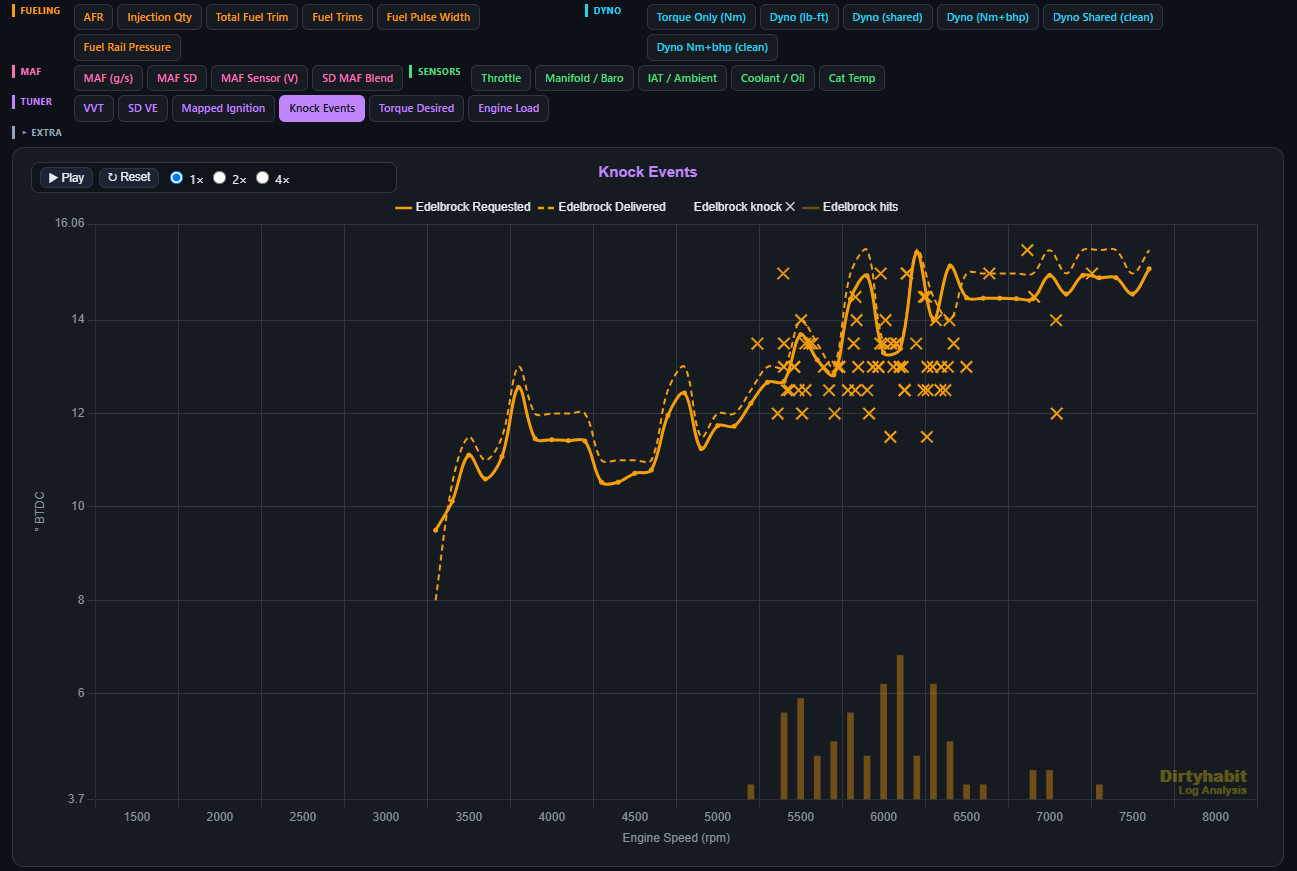Click the ° BTDC y-axis label
This screenshot has height=871, width=1297.
click(x=40, y=511)
